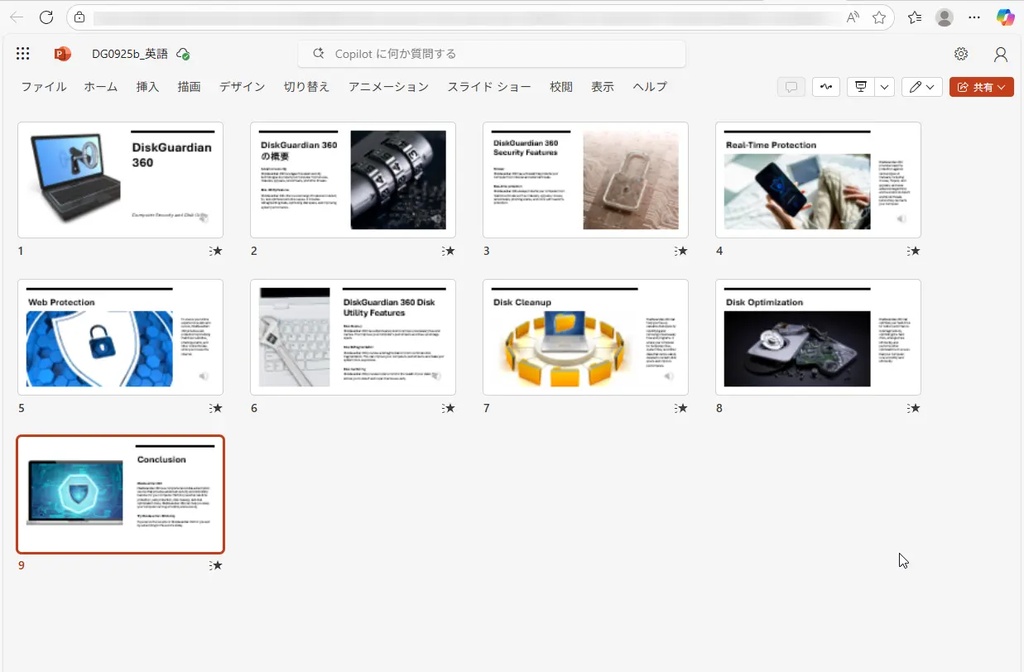Click the transition star under slide 9
1024x672 pixels.
[x=216, y=566]
